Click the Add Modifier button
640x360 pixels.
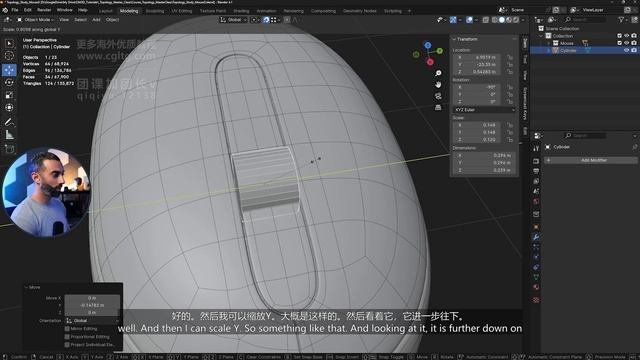coord(590,160)
